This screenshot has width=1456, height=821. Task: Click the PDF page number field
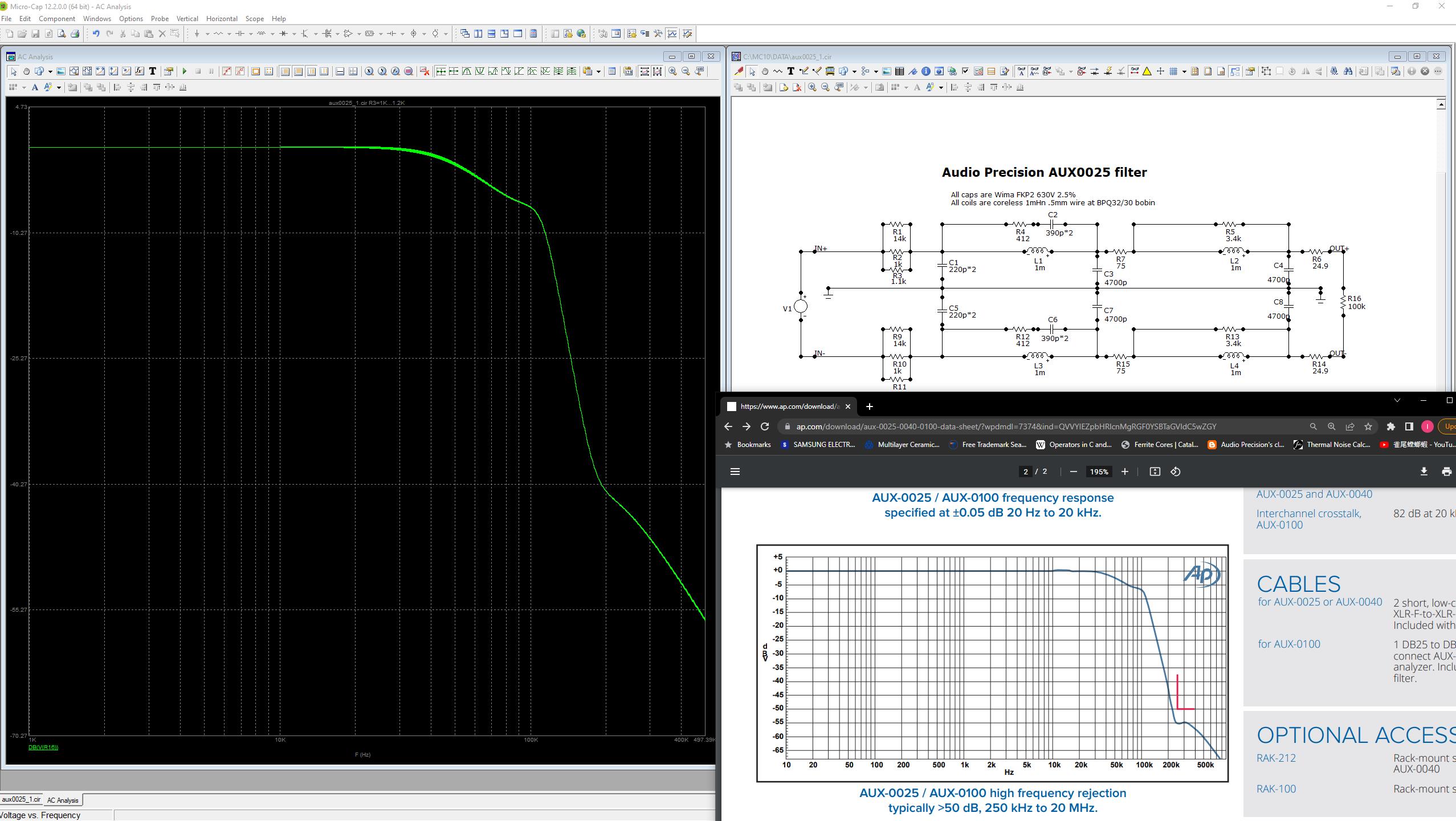pyautogui.click(x=1026, y=472)
